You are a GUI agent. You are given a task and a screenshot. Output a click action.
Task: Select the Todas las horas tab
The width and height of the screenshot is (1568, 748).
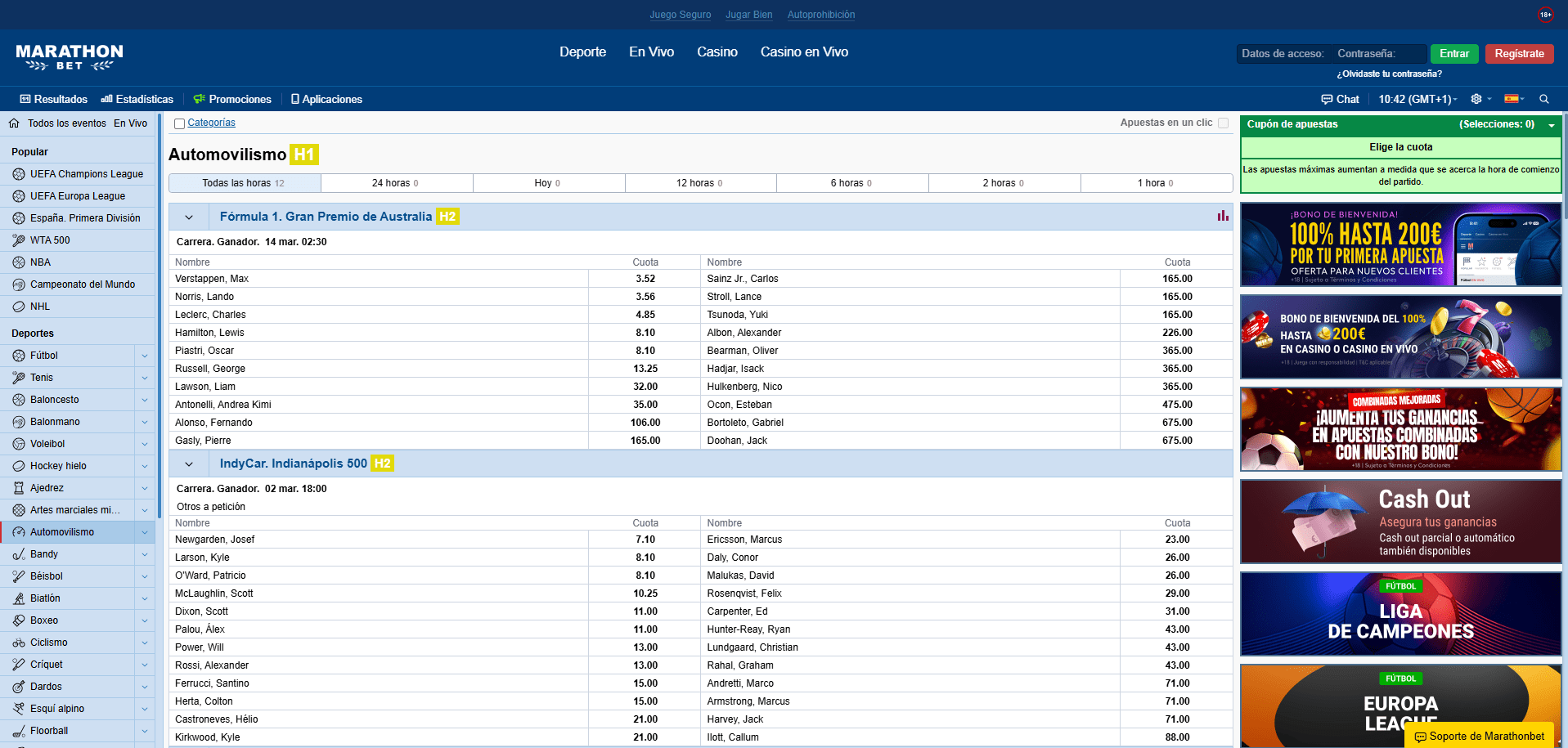[x=245, y=183]
